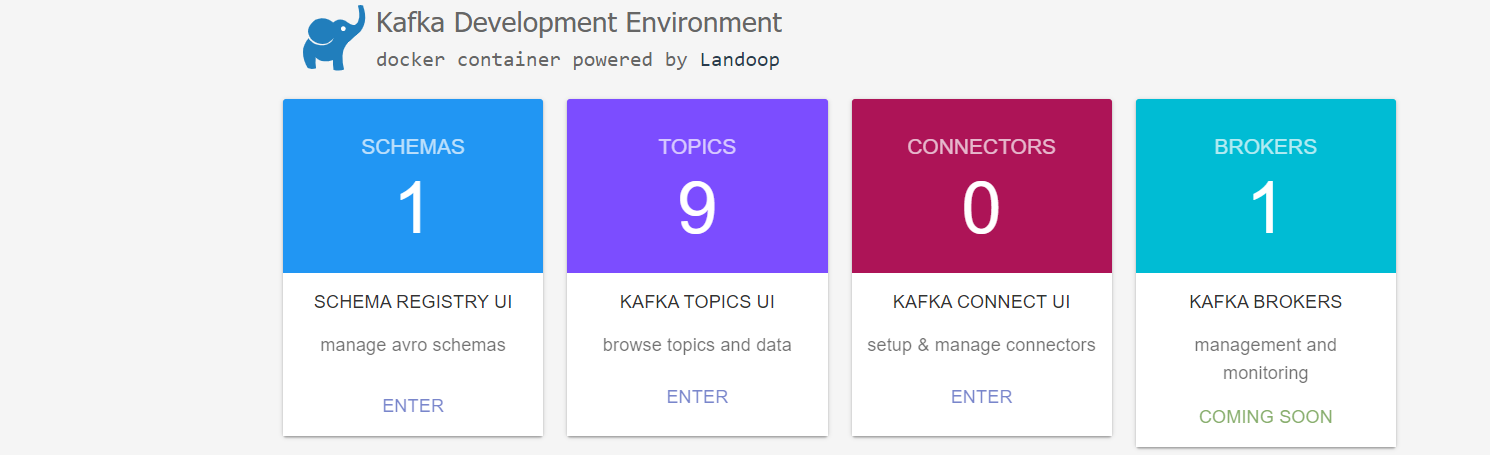
Task: Click the Kafka elephant logo icon
Action: click(x=333, y=38)
